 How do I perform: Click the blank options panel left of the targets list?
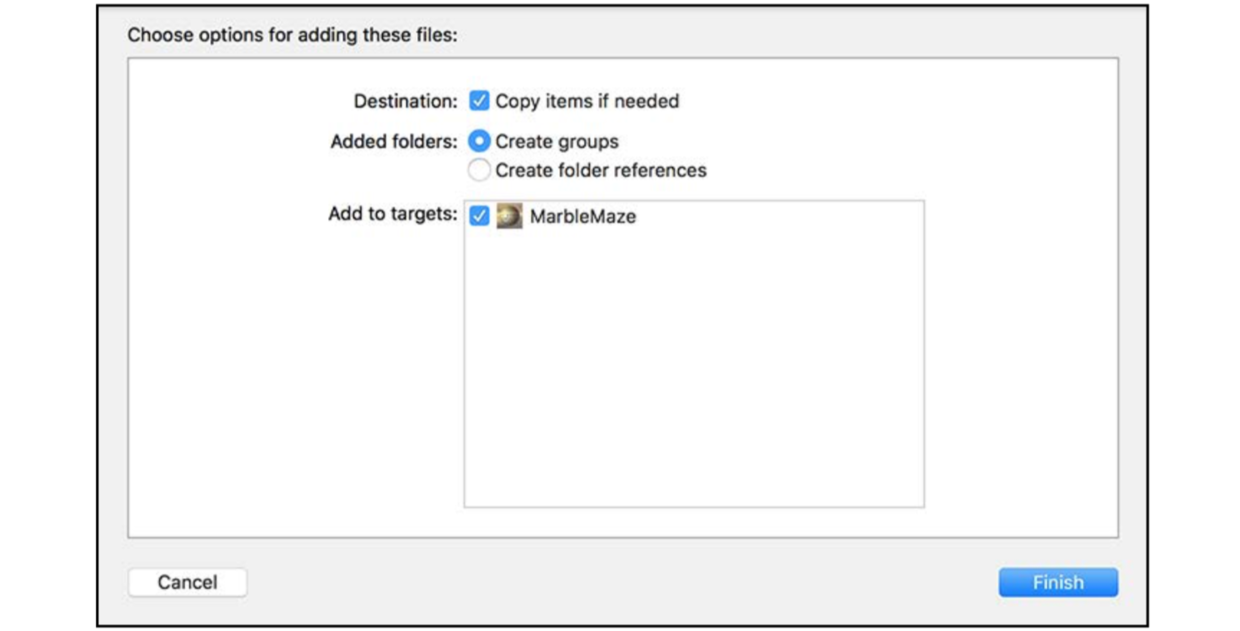click(295, 380)
